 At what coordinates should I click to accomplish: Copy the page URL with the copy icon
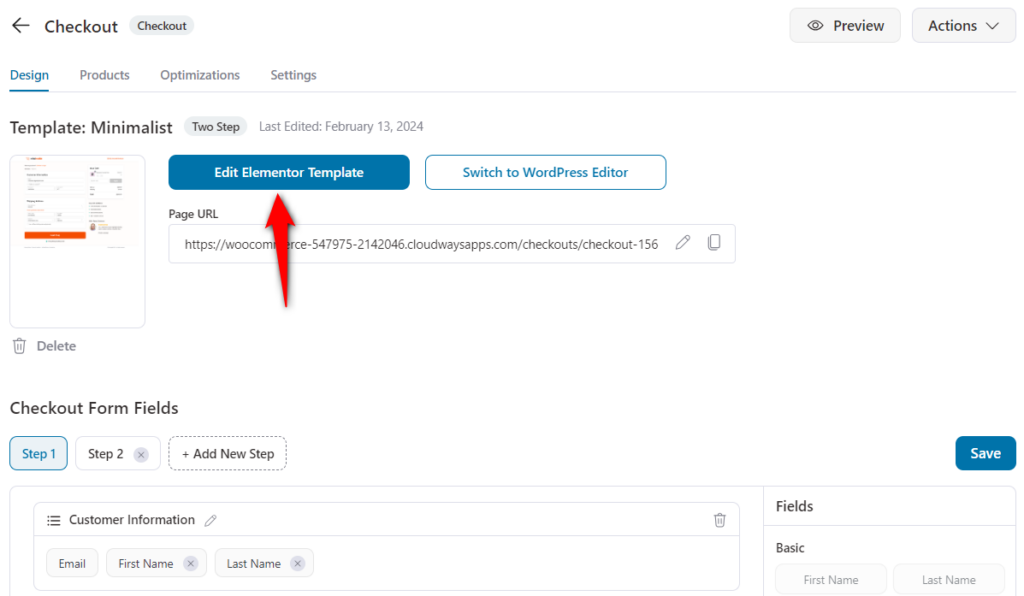714,242
